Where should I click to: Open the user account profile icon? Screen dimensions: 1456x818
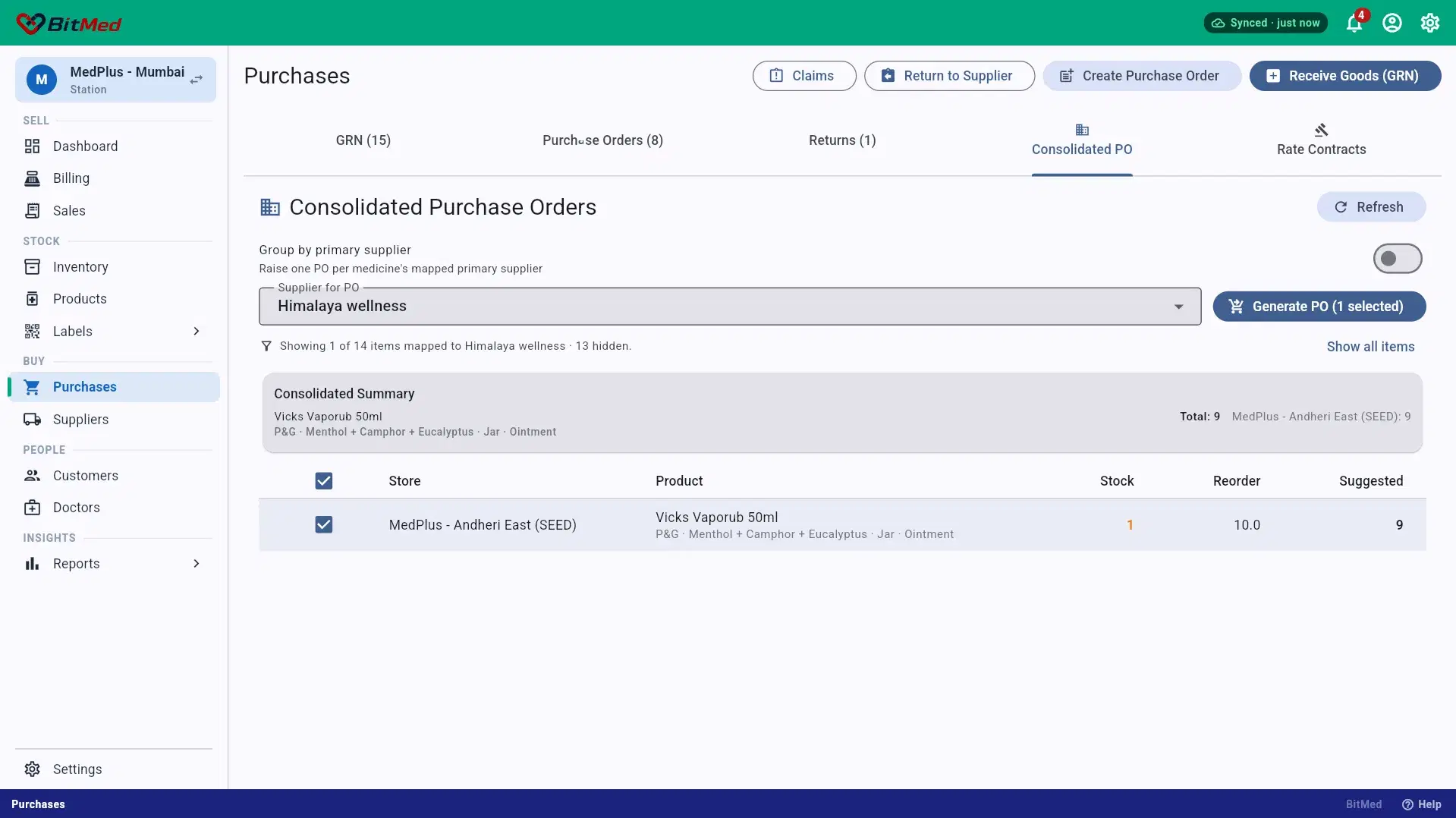tap(1392, 23)
